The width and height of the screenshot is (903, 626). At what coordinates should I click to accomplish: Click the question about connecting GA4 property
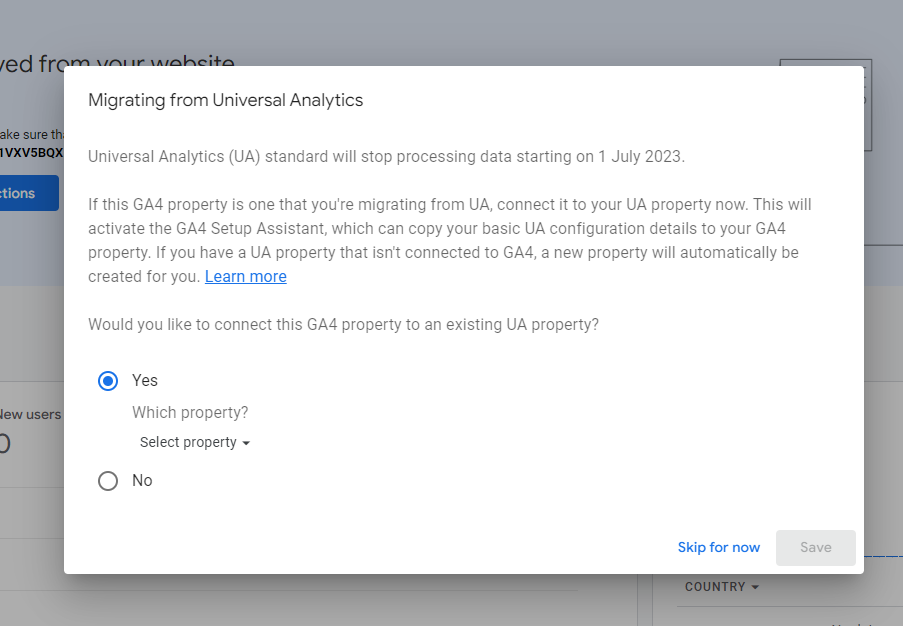(x=343, y=324)
